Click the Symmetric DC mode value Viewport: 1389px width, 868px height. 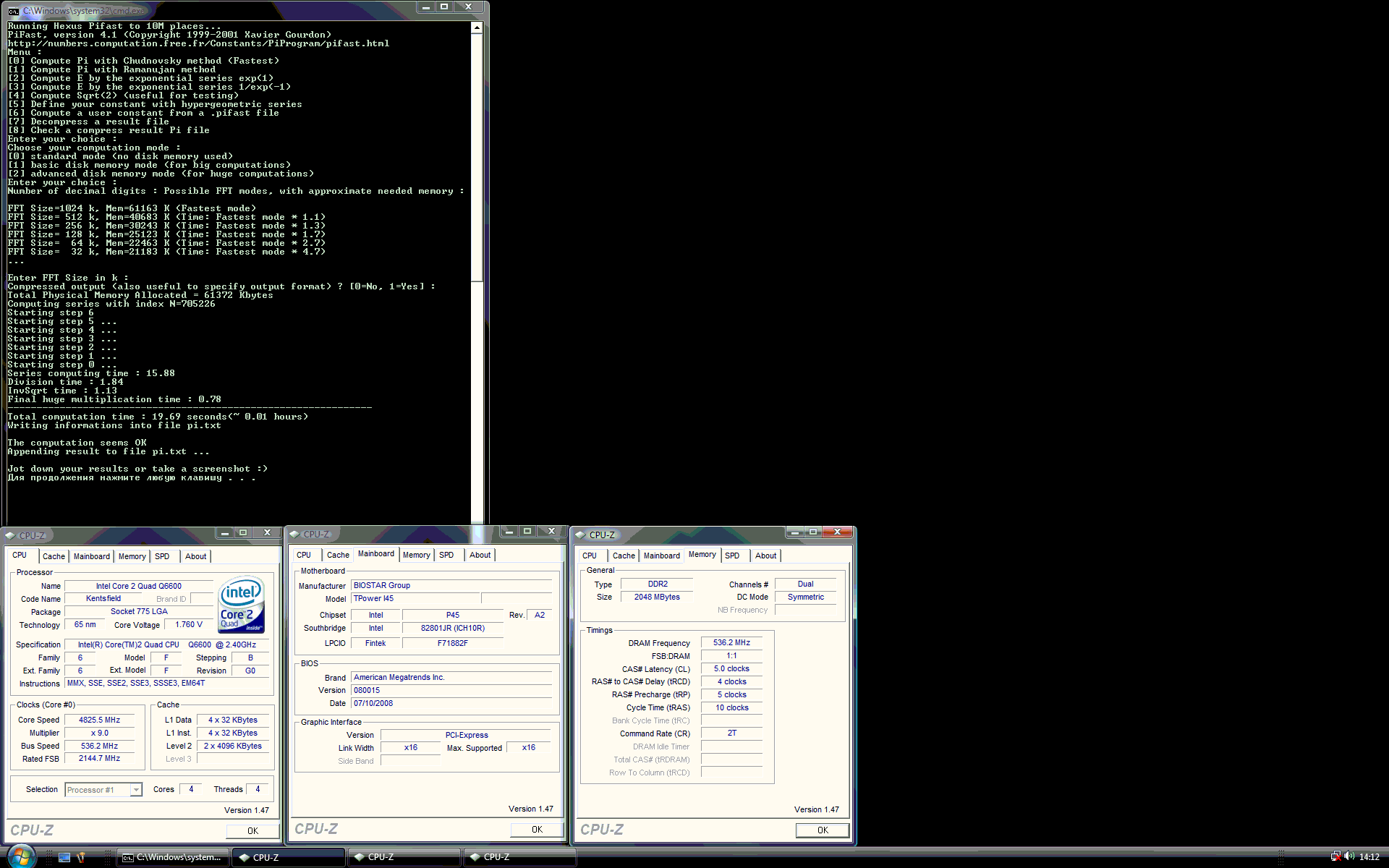coord(806,597)
